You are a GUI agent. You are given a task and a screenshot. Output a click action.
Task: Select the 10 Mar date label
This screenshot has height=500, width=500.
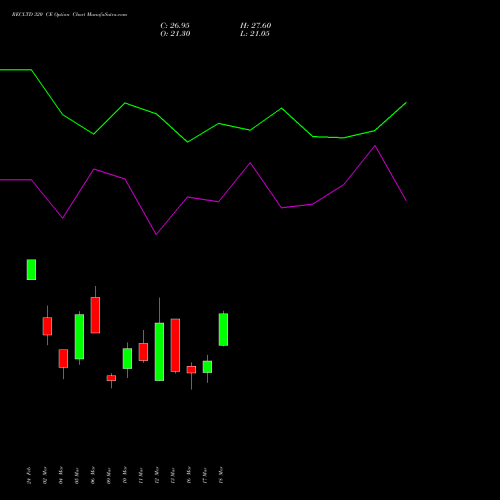click(125, 475)
